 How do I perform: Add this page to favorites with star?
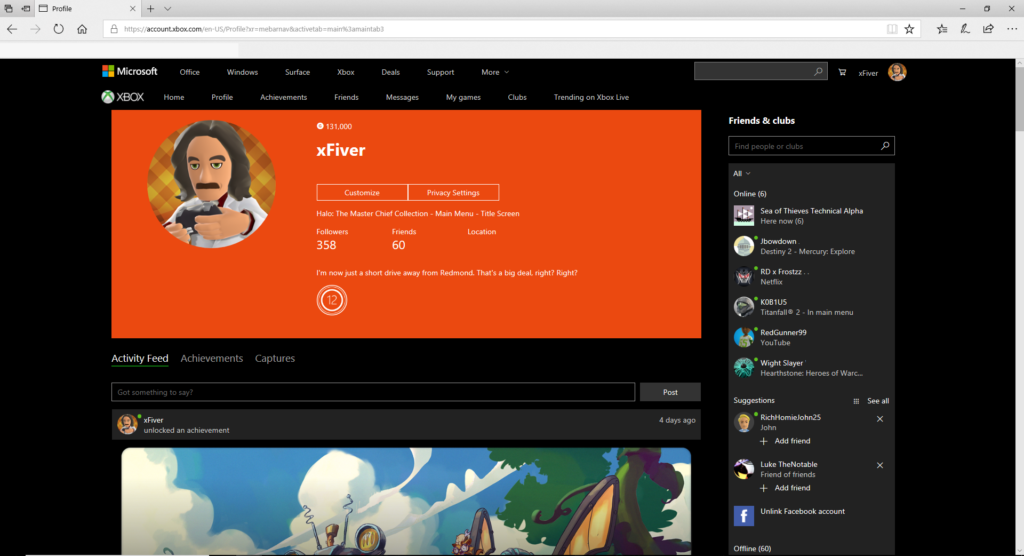[909, 30]
